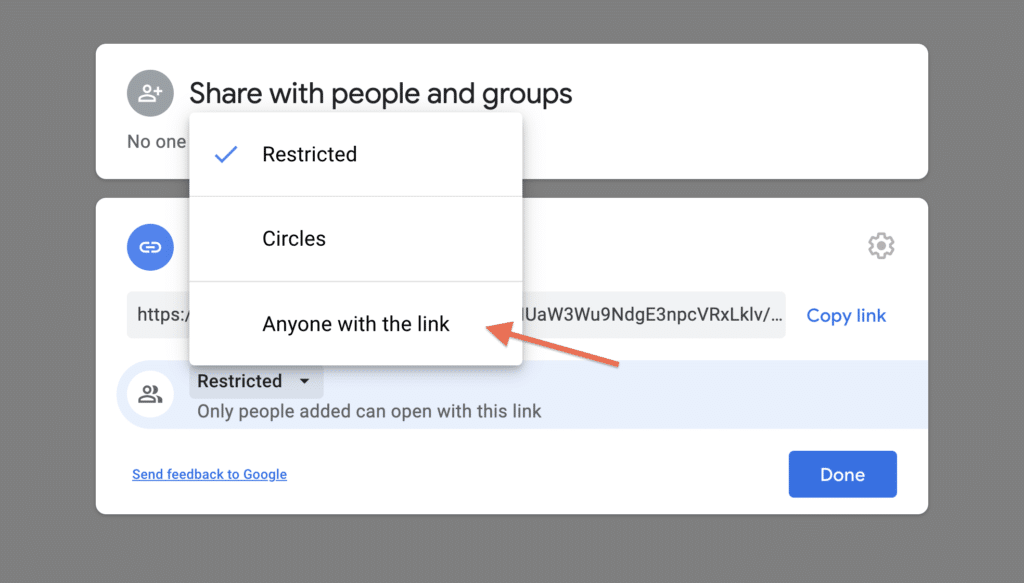The image size is (1024, 583).
Task: Open the Restricted access dropdown label
Action: tap(240, 381)
